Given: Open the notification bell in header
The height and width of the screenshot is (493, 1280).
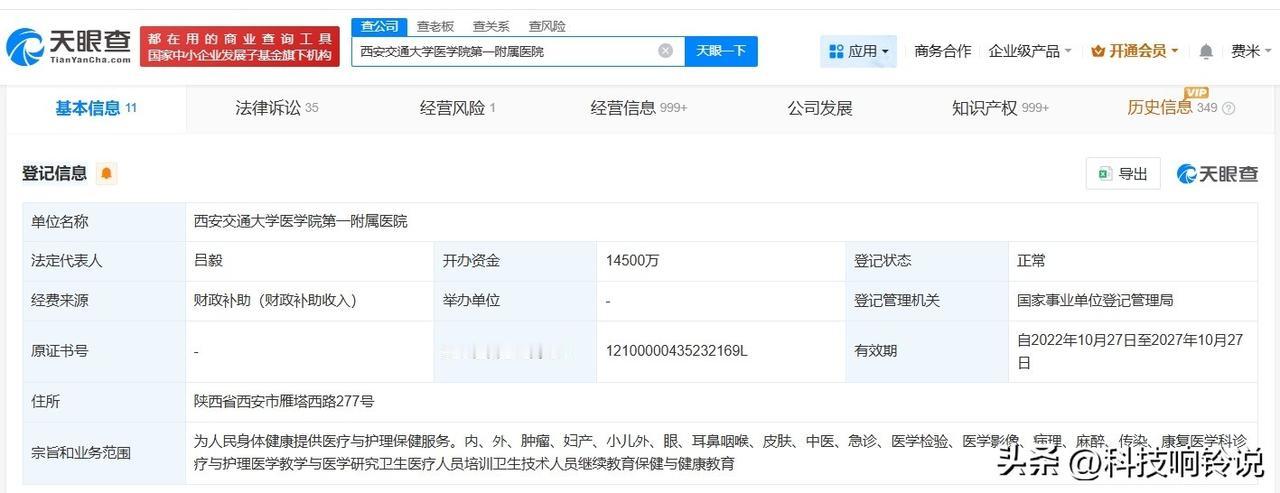Looking at the screenshot, I should pos(1206,51).
